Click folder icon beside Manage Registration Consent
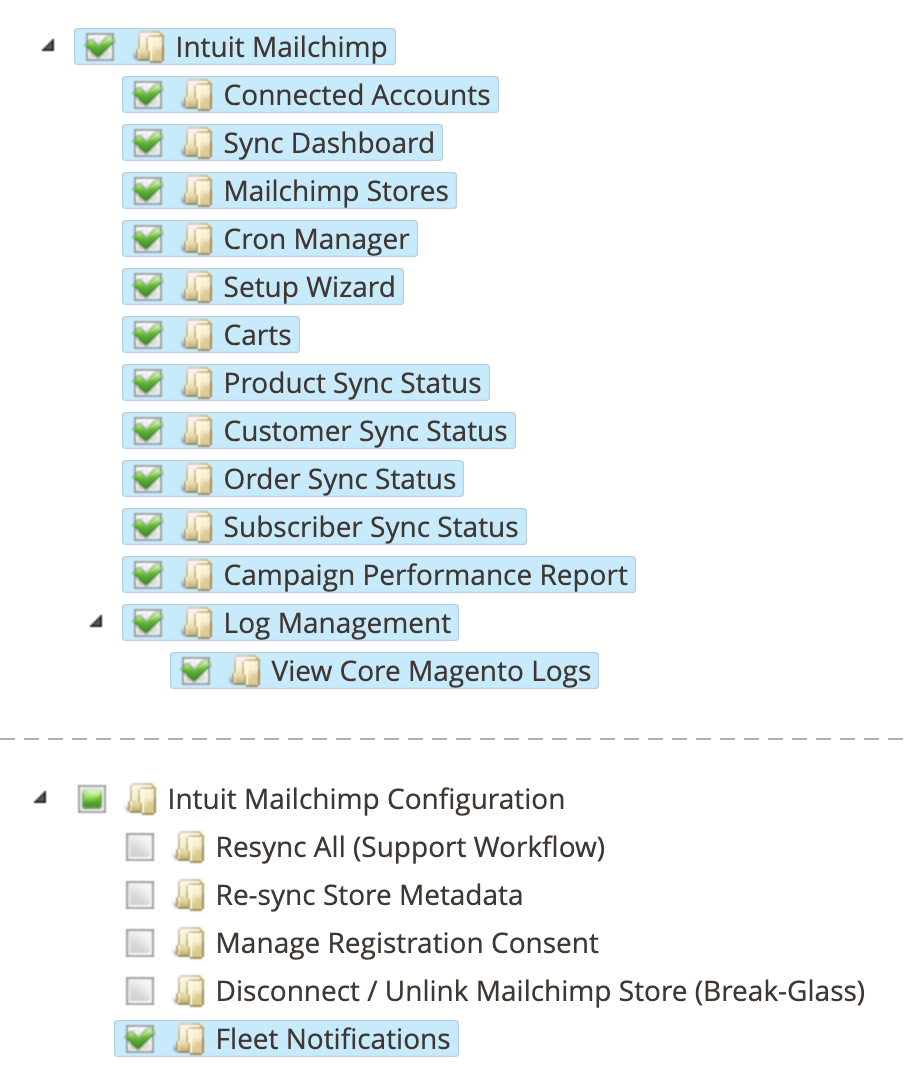The height and width of the screenshot is (1081, 904). [x=190, y=943]
